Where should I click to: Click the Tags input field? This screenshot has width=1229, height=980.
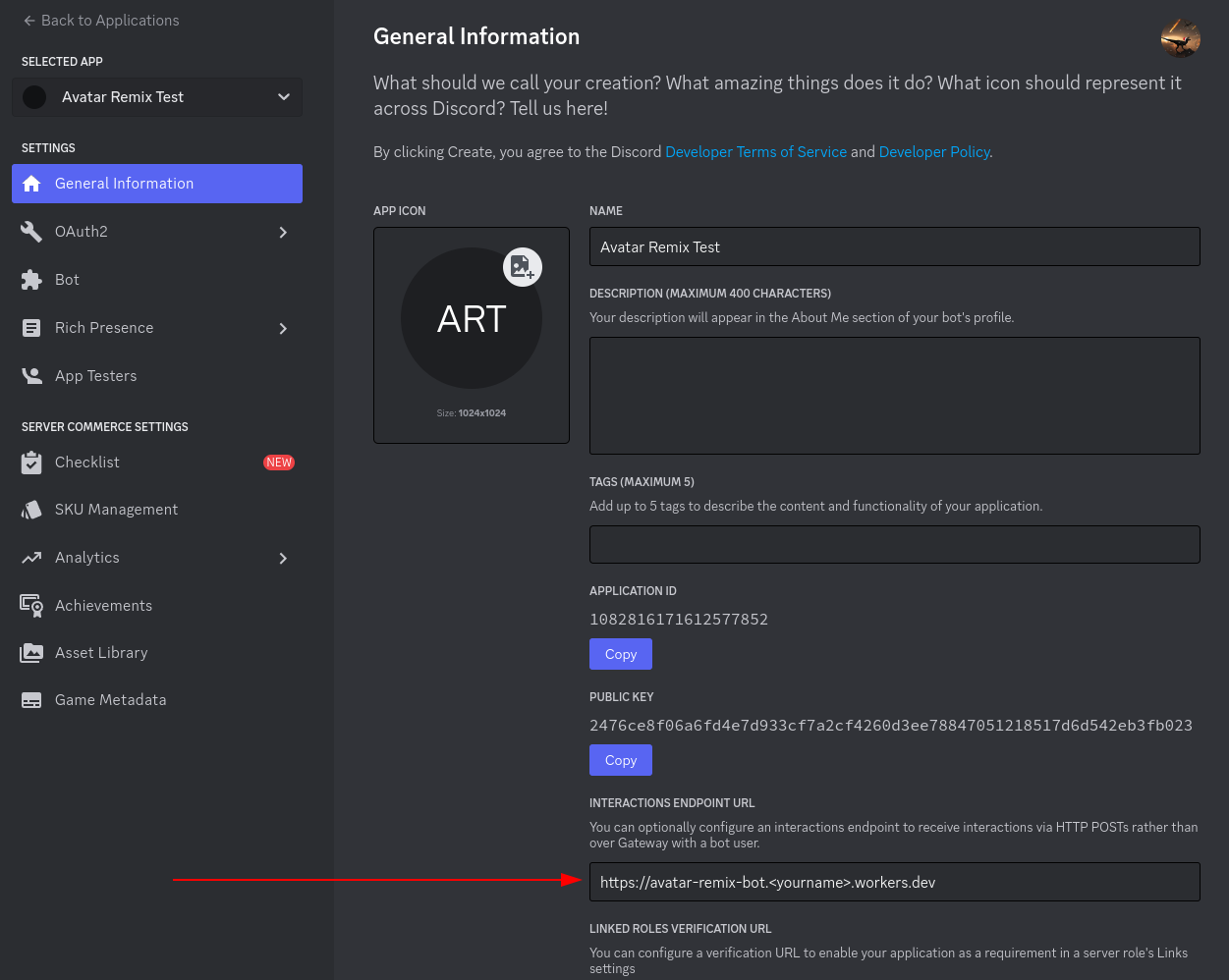(895, 544)
